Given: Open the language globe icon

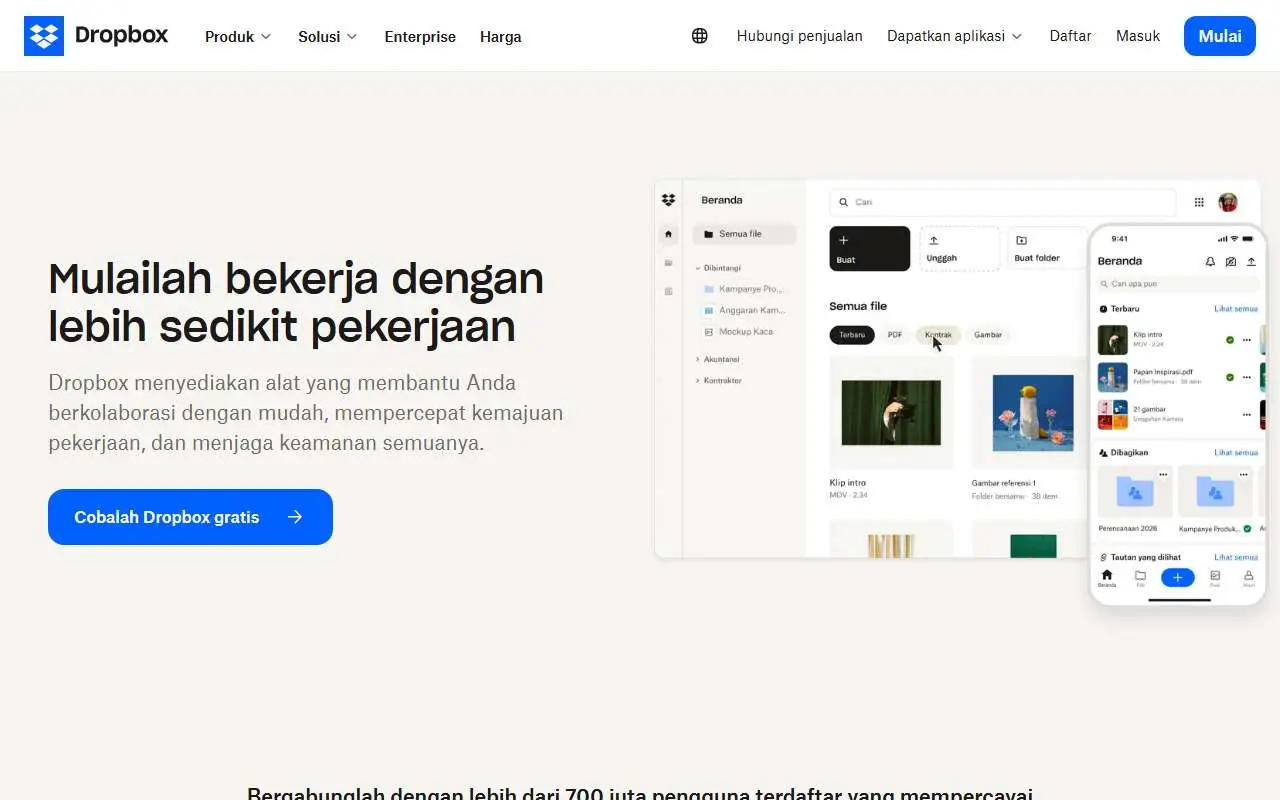Looking at the screenshot, I should tap(700, 36).
